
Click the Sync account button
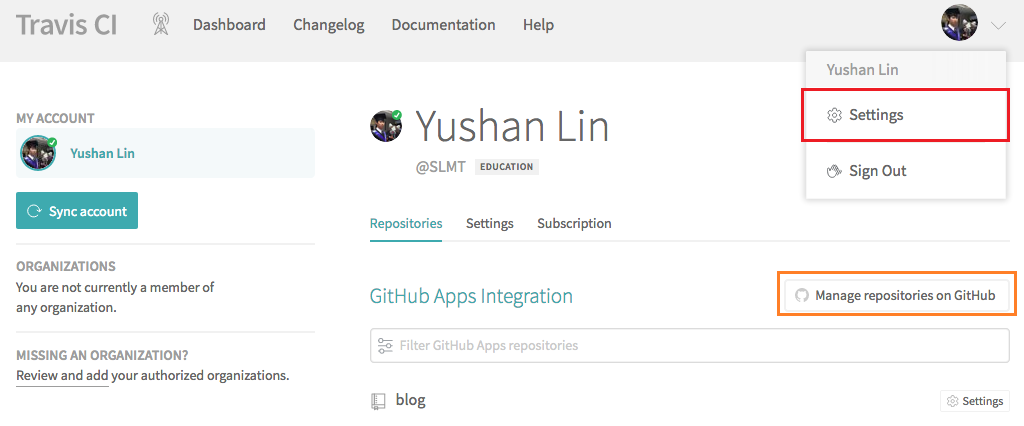(77, 210)
